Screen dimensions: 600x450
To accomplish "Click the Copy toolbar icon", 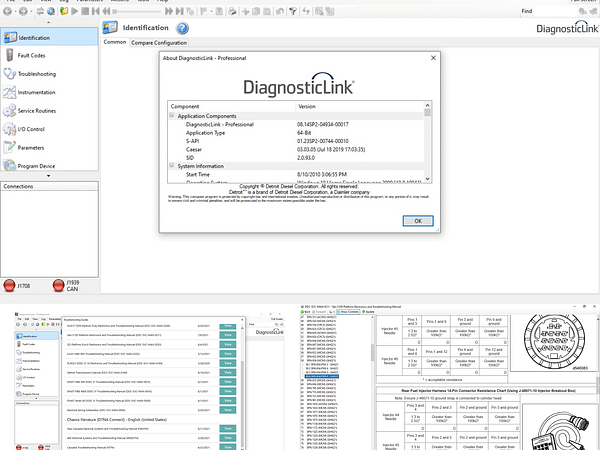I will coord(256,11).
